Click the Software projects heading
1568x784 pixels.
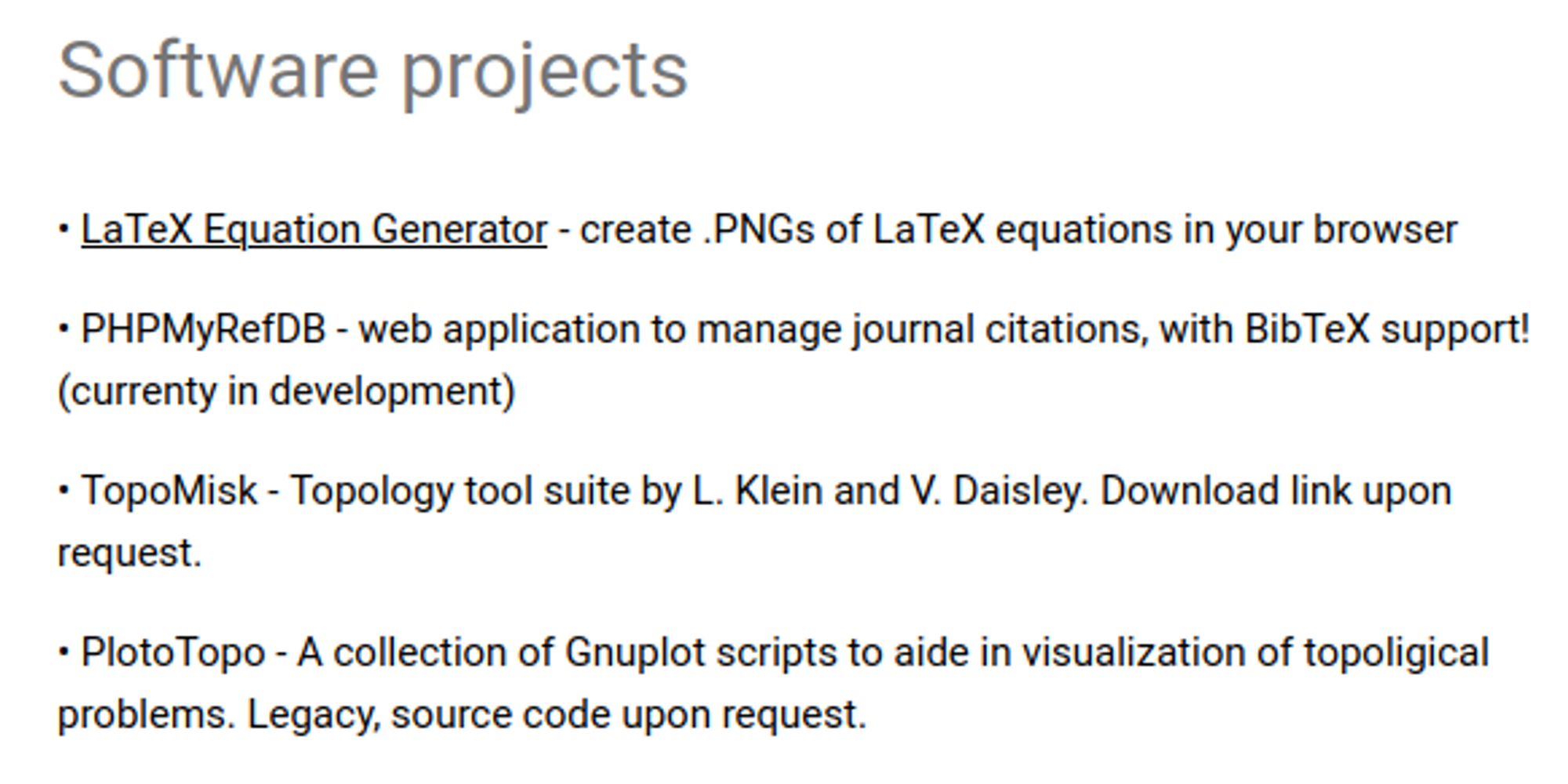(x=373, y=71)
